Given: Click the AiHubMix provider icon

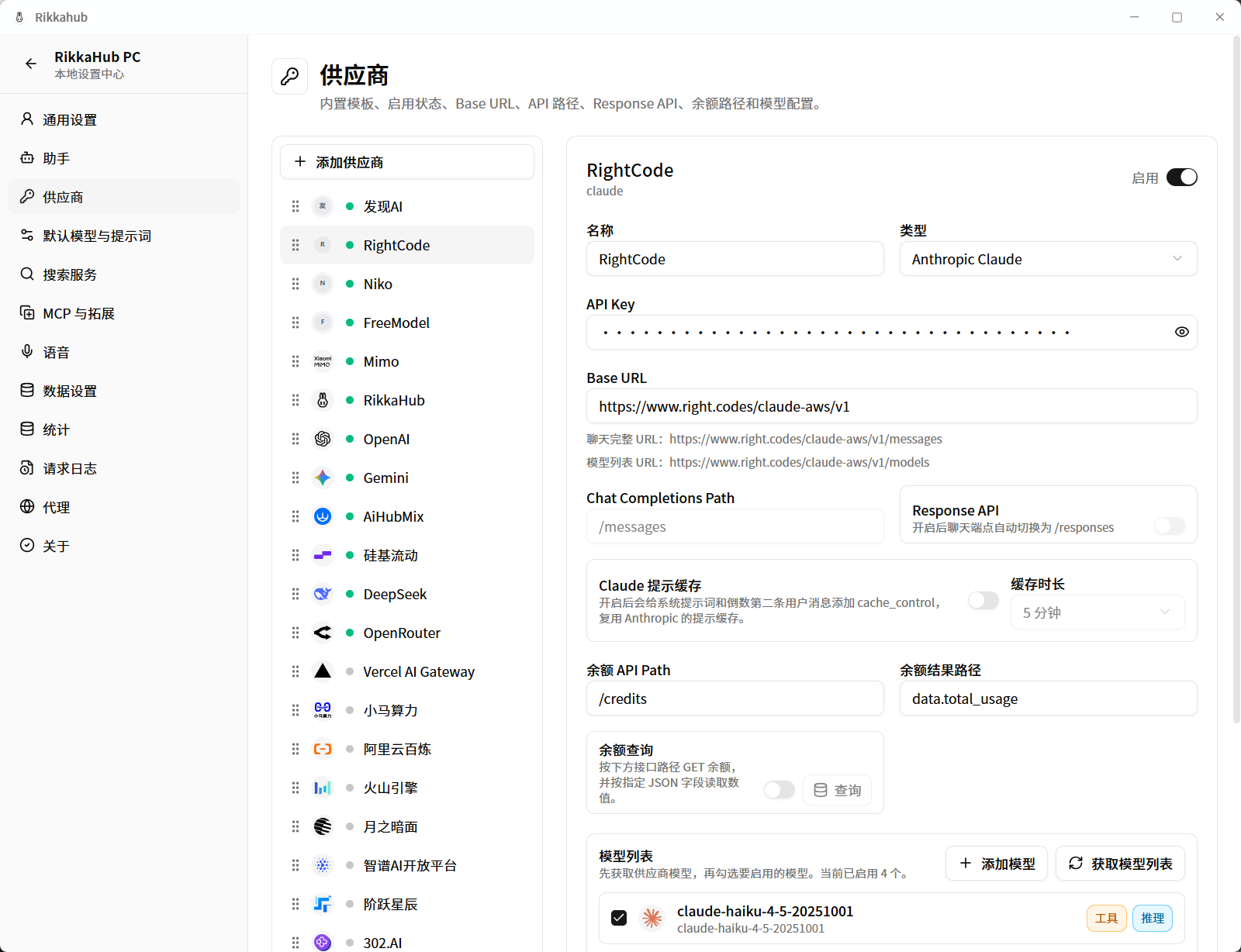Looking at the screenshot, I should 323,516.
